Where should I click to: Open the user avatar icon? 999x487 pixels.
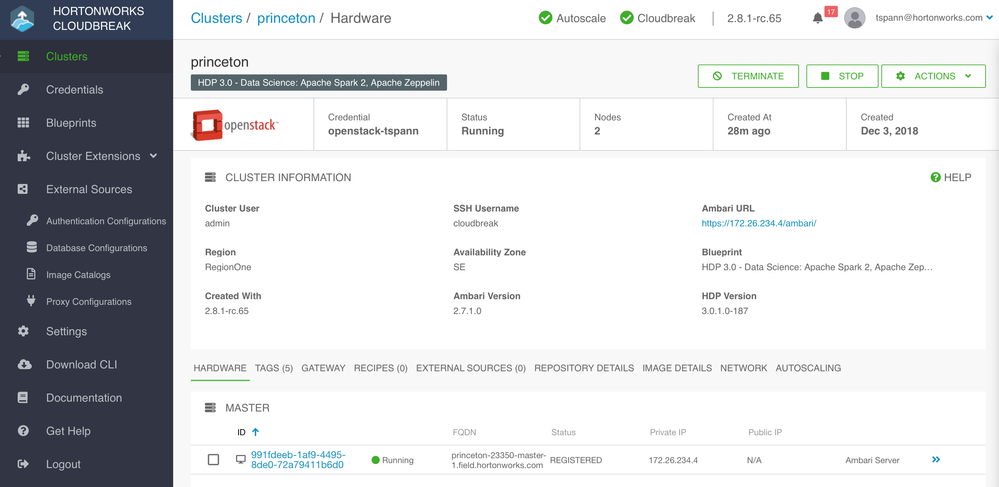(854, 18)
